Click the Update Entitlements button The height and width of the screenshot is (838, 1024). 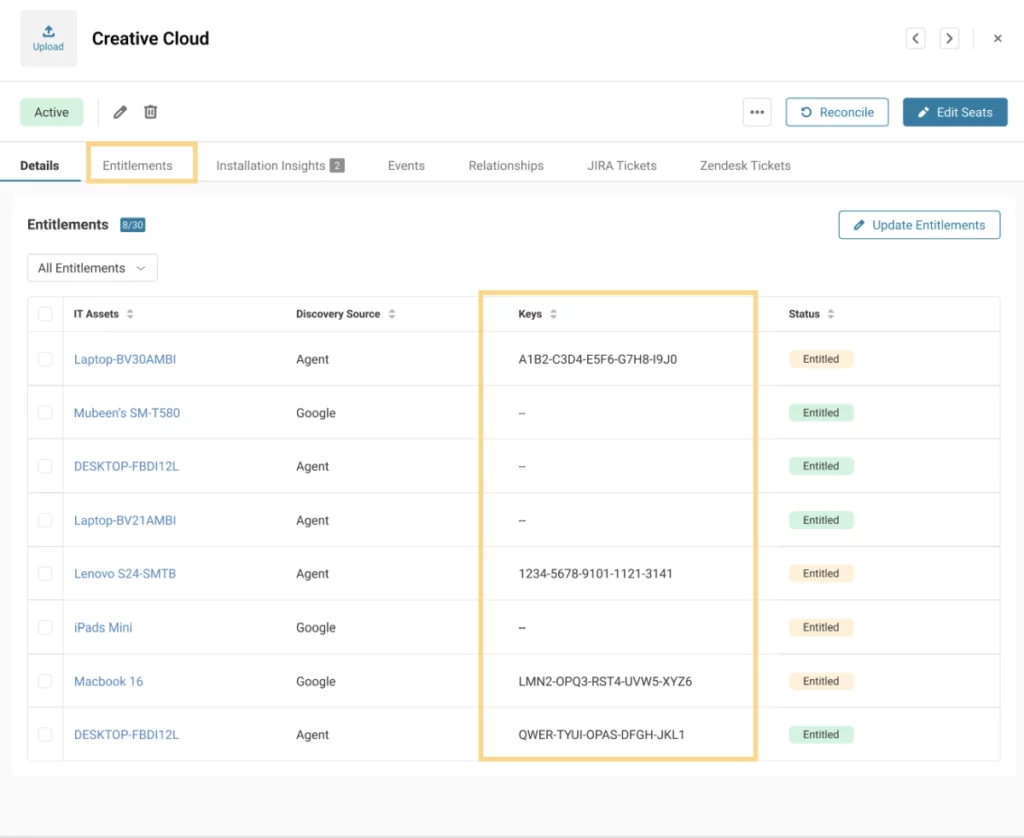tap(919, 225)
